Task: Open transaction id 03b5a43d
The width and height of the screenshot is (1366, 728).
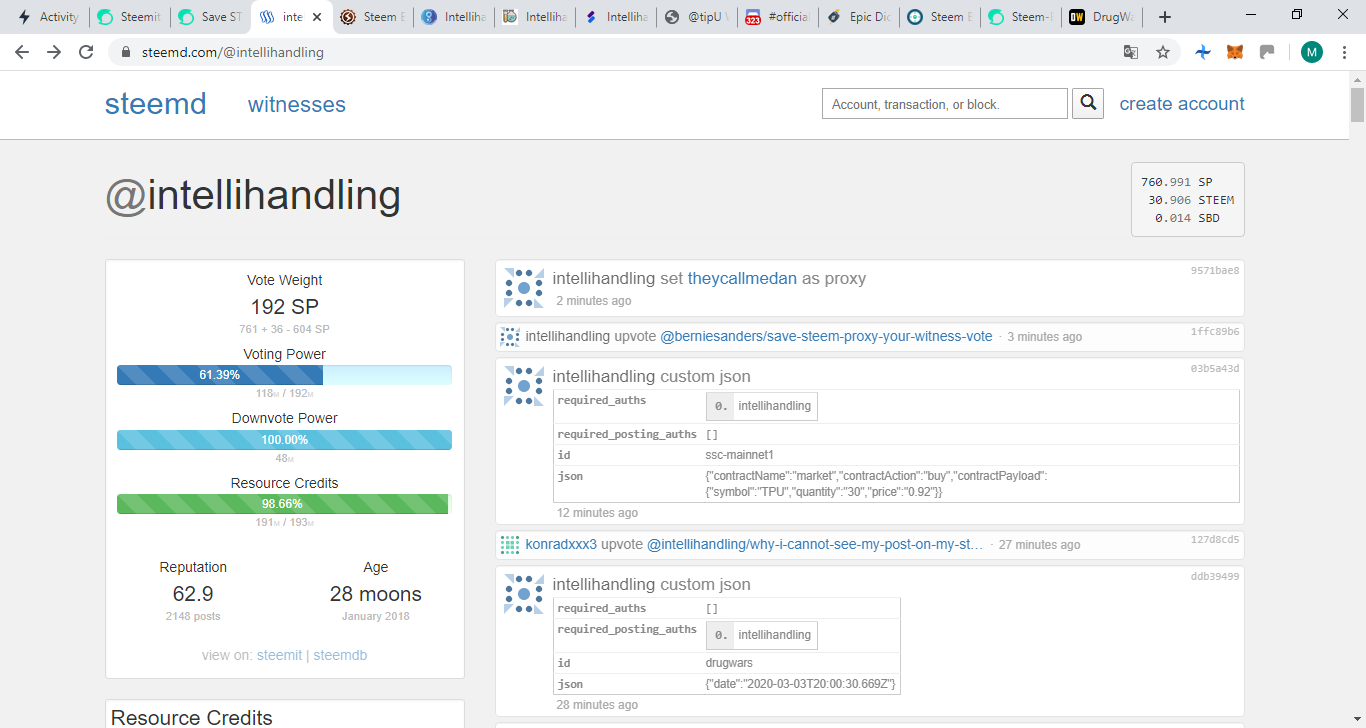Action: point(1215,369)
